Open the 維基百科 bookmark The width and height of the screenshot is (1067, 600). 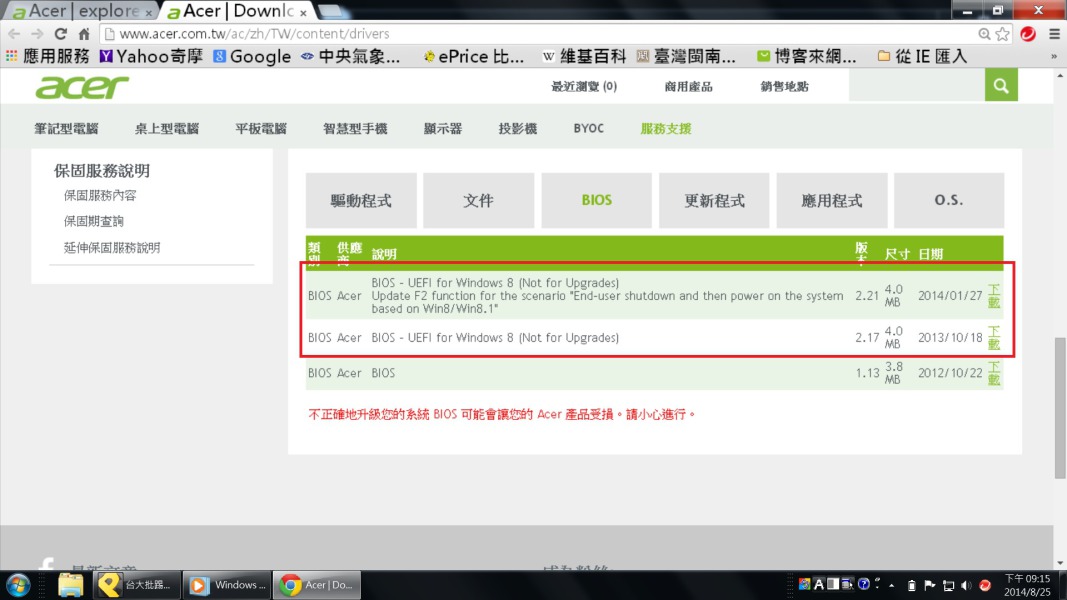coord(584,56)
